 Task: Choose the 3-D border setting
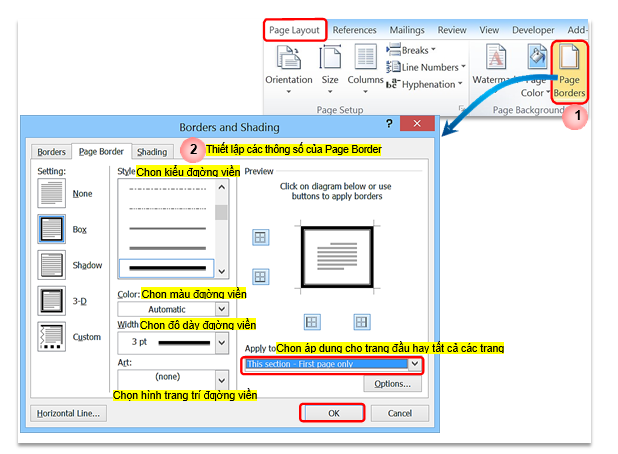[51, 301]
